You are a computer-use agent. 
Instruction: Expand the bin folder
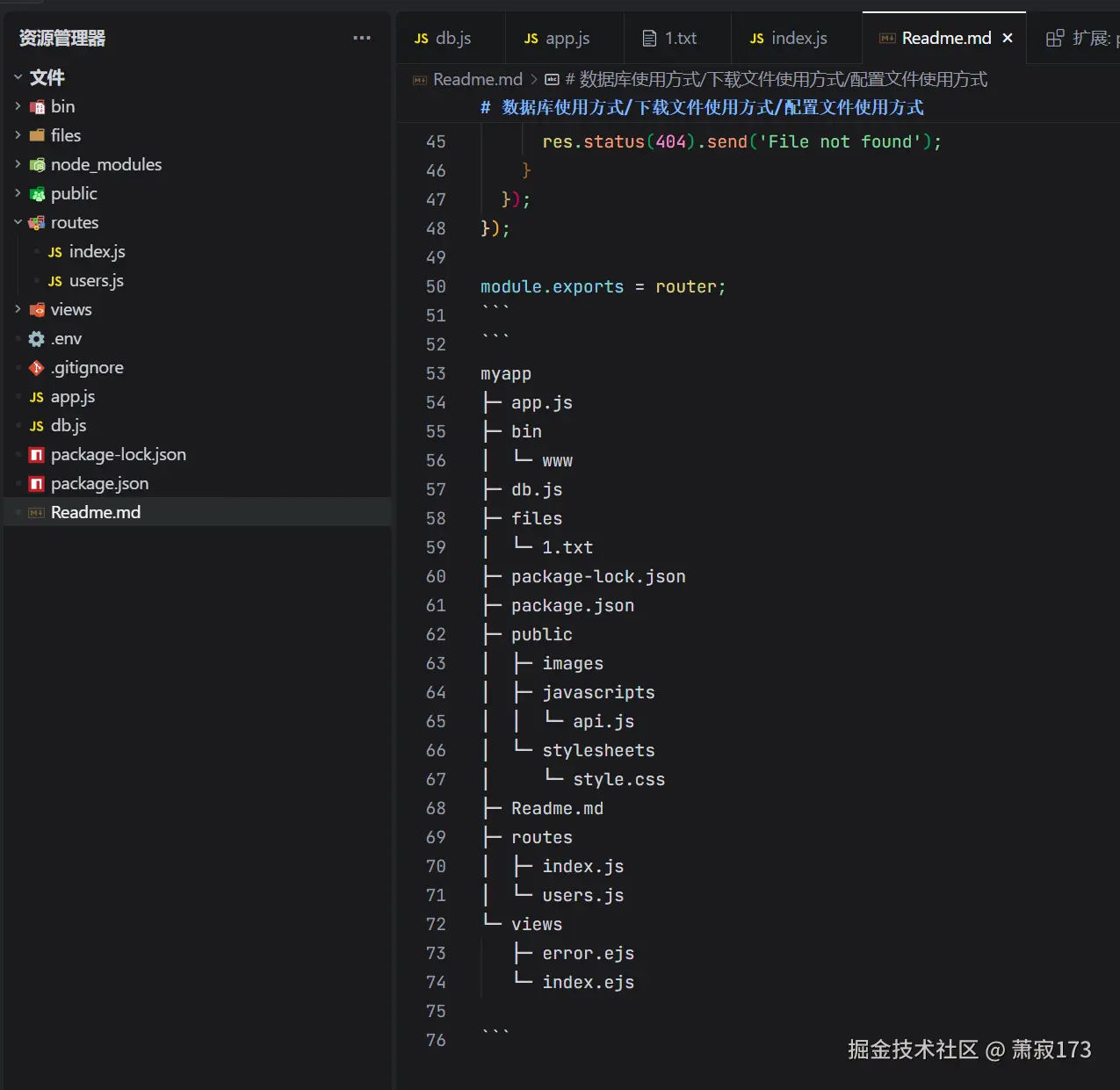coord(18,106)
